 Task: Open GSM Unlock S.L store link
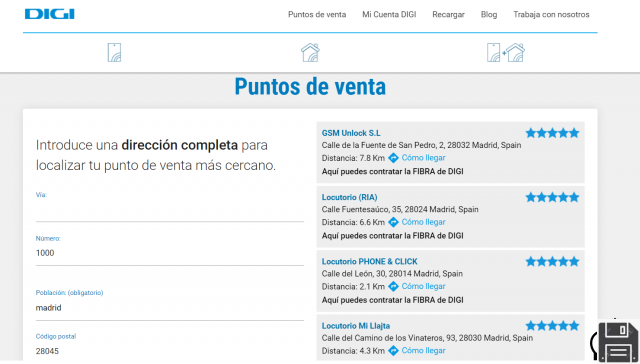351,133
